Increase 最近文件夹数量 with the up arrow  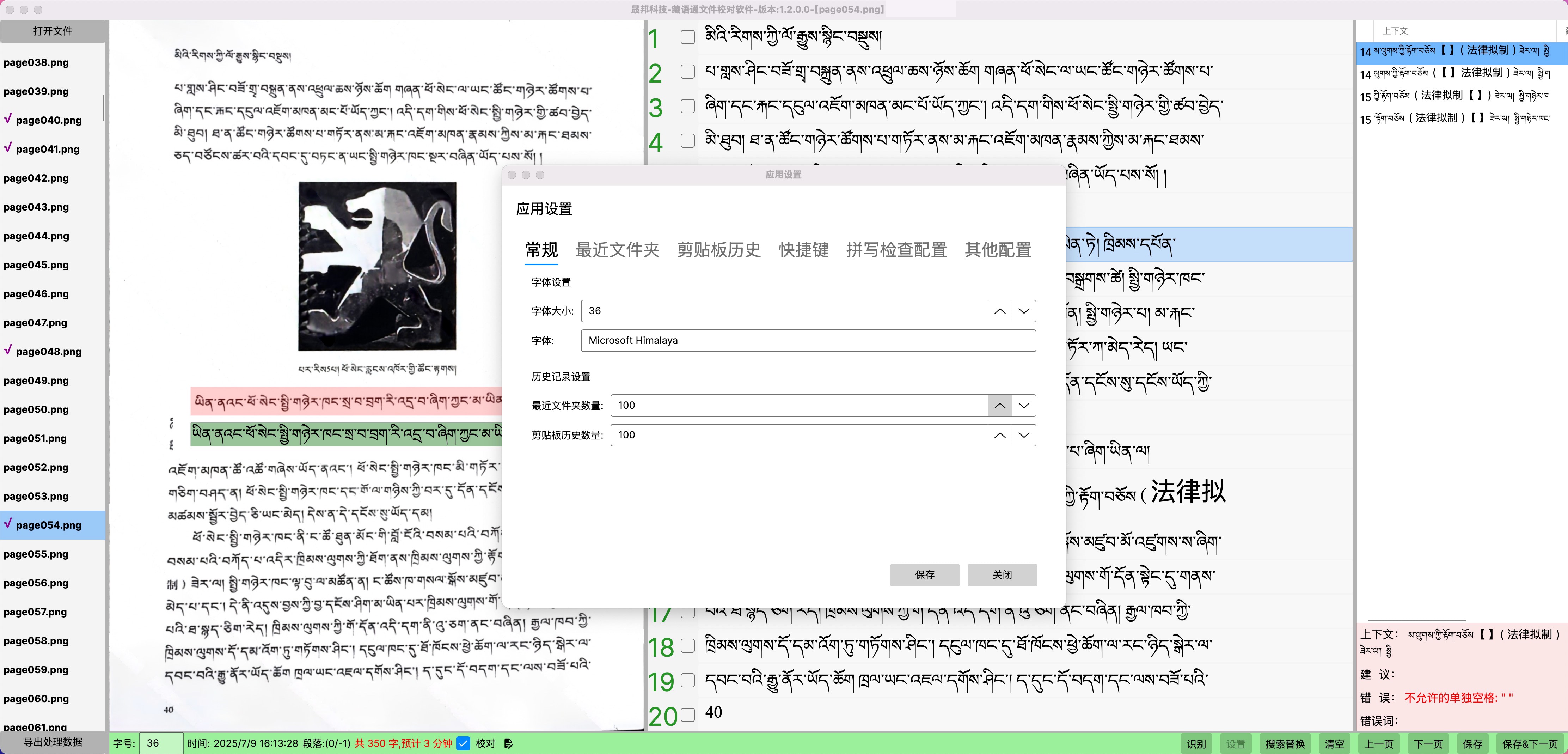[999, 406]
